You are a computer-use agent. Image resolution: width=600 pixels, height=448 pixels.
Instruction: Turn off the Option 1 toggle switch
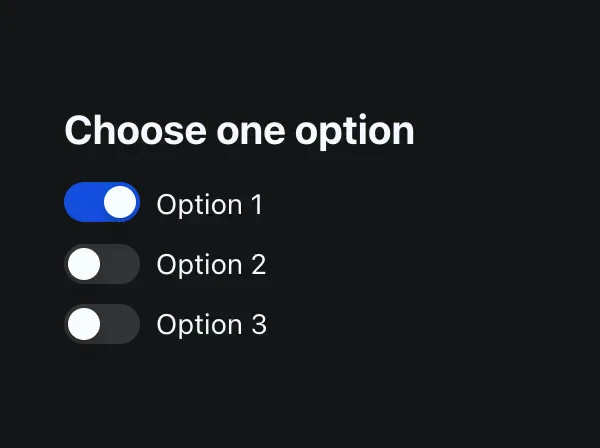(x=102, y=203)
